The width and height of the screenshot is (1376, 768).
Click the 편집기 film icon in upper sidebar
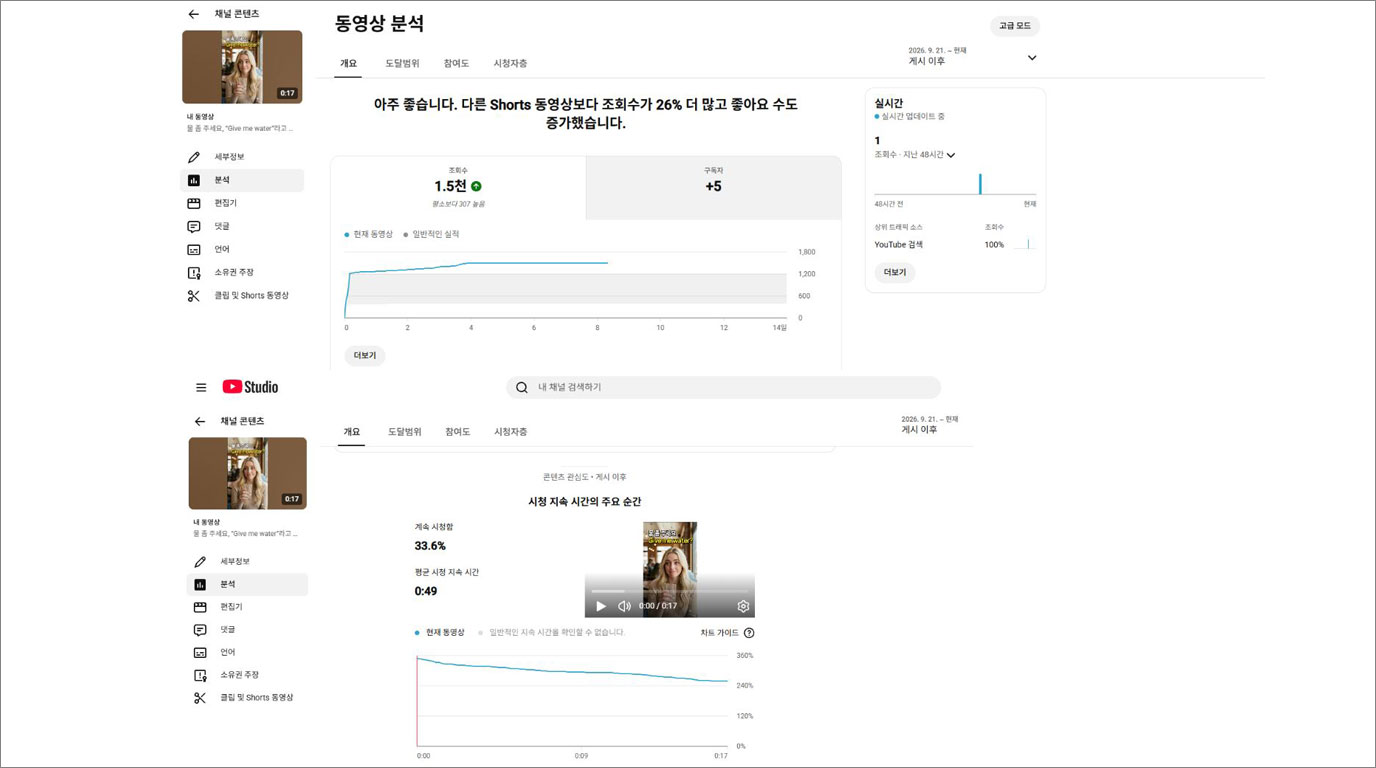coord(194,203)
